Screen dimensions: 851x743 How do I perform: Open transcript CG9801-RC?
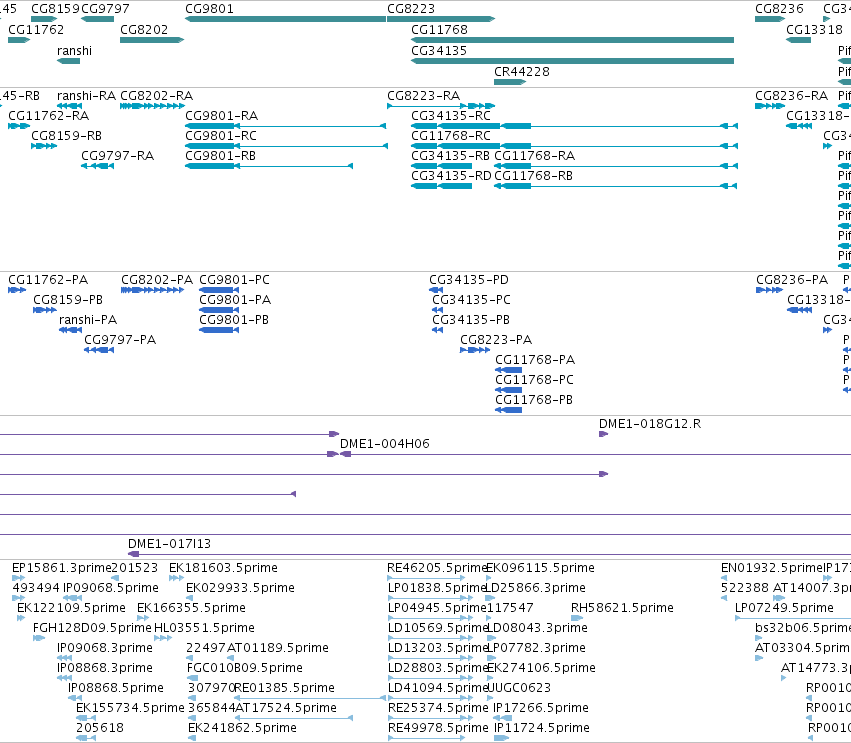tap(221, 136)
